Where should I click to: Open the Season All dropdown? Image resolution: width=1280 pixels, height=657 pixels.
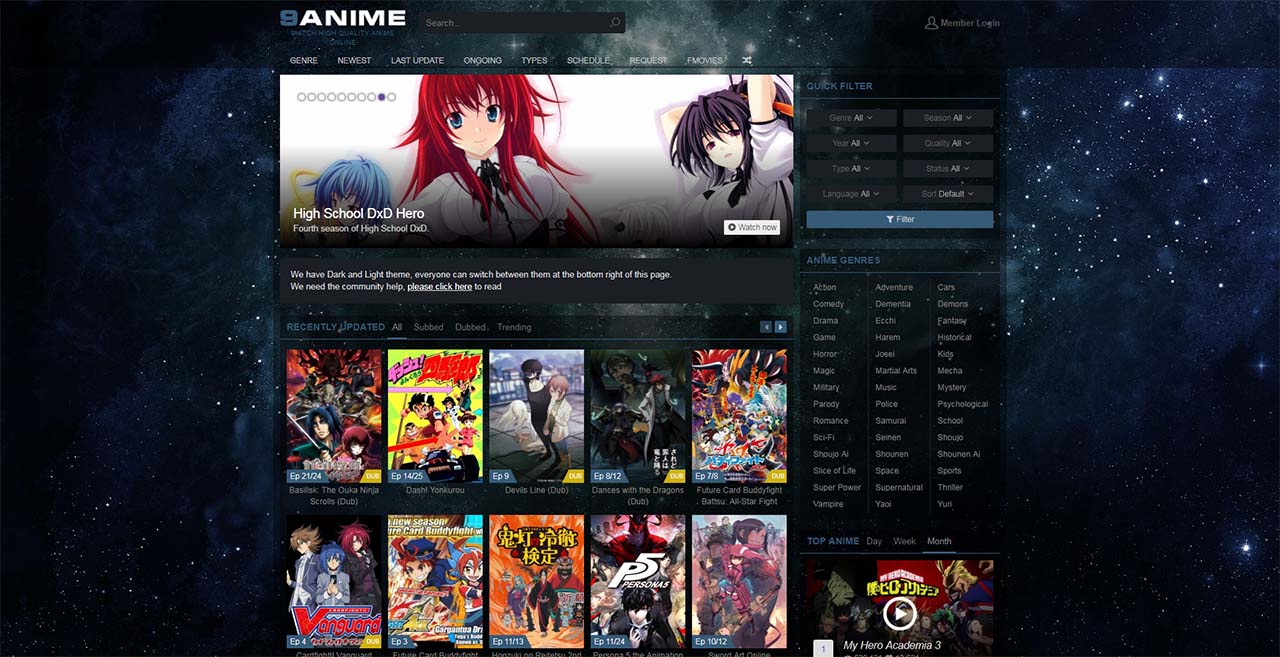(947, 117)
